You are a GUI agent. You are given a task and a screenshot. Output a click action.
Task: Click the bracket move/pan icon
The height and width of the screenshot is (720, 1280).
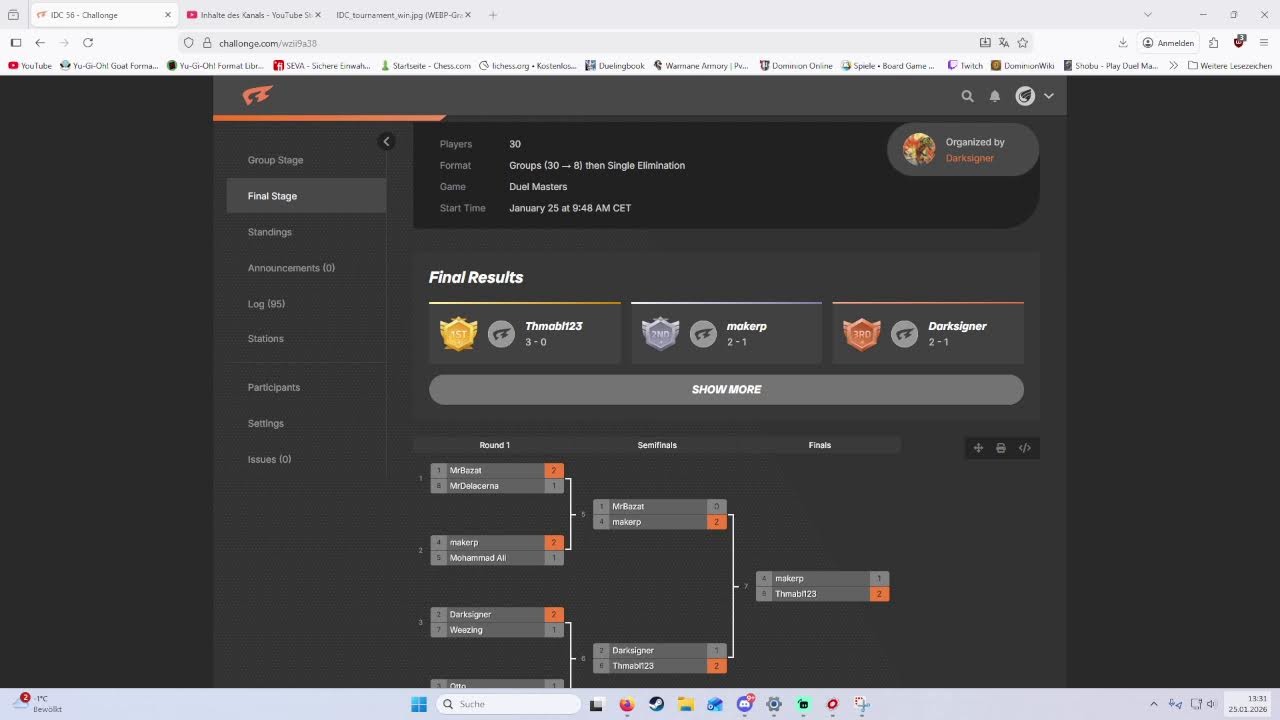point(978,448)
